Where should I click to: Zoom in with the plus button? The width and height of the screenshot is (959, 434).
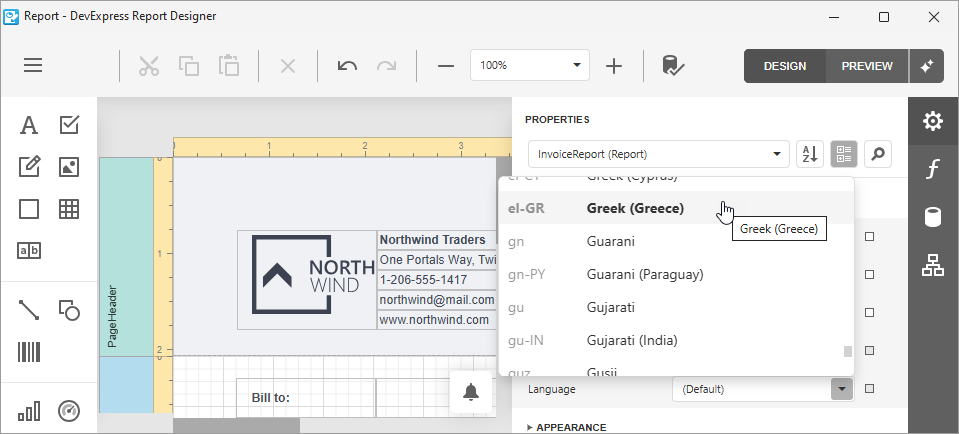(x=613, y=65)
